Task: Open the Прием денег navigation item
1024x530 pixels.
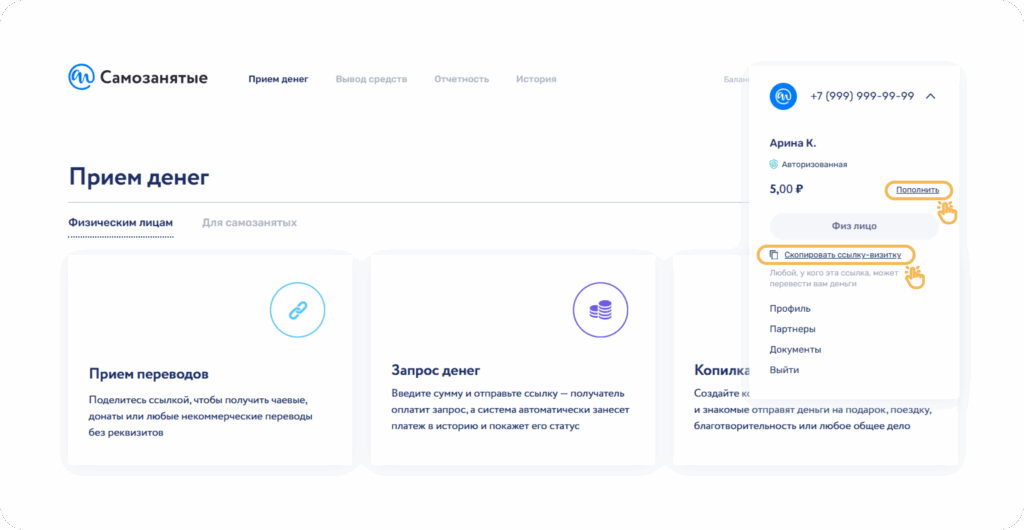Action: (278, 79)
